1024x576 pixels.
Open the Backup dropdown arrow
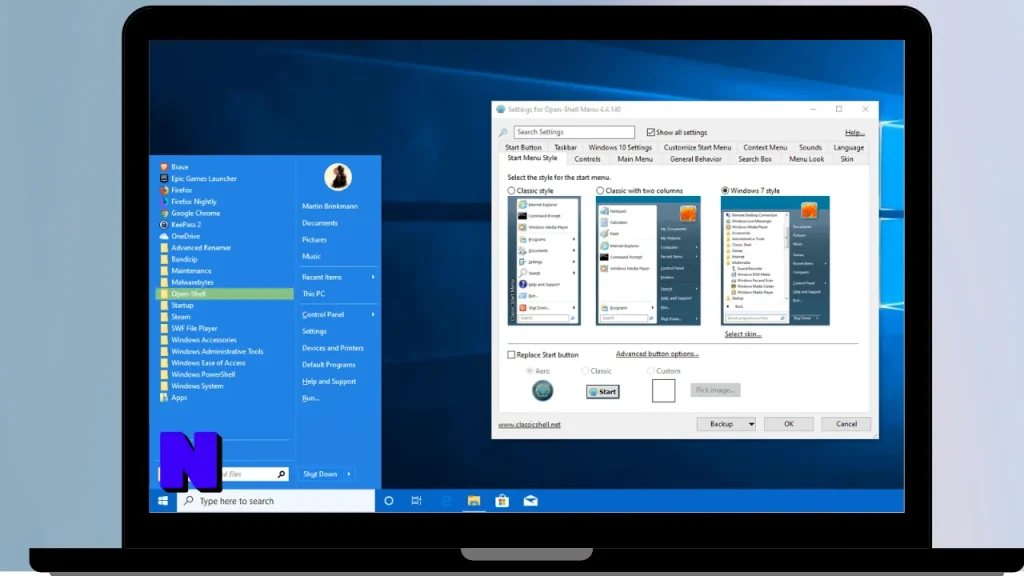pyautogui.click(x=751, y=424)
